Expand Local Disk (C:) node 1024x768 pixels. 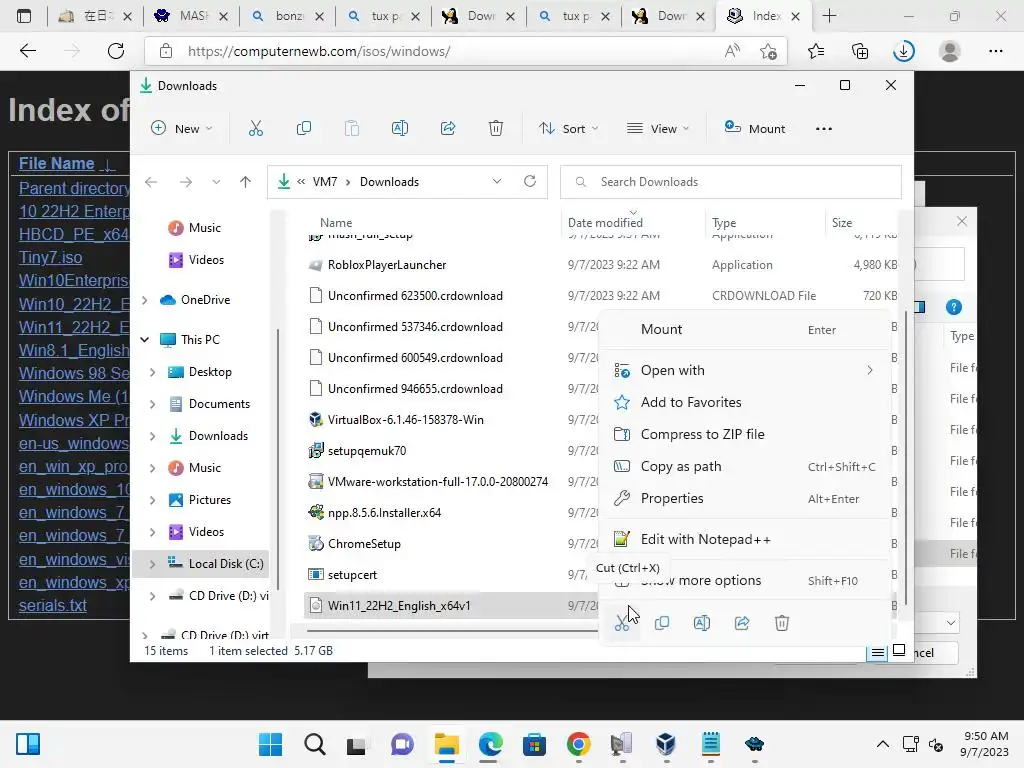(152, 564)
